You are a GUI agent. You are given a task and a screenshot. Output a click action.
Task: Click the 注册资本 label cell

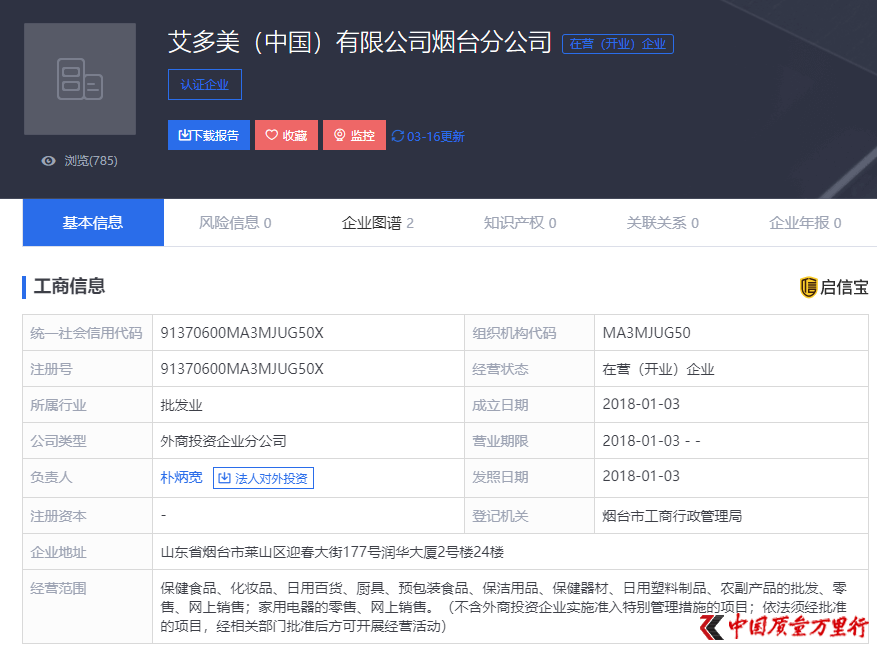coord(88,516)
